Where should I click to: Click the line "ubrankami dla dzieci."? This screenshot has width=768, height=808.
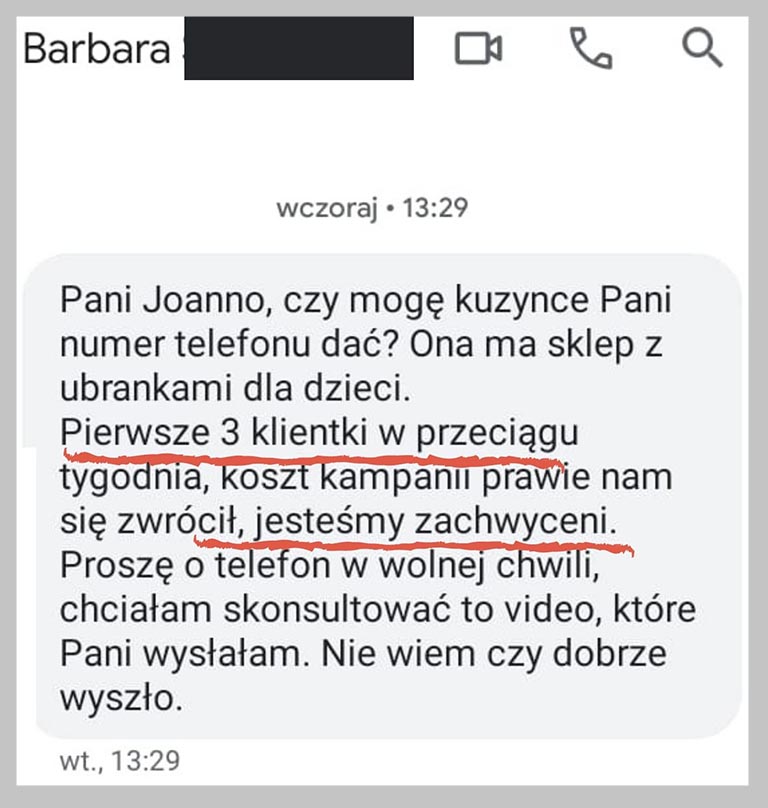pos(236,388)
